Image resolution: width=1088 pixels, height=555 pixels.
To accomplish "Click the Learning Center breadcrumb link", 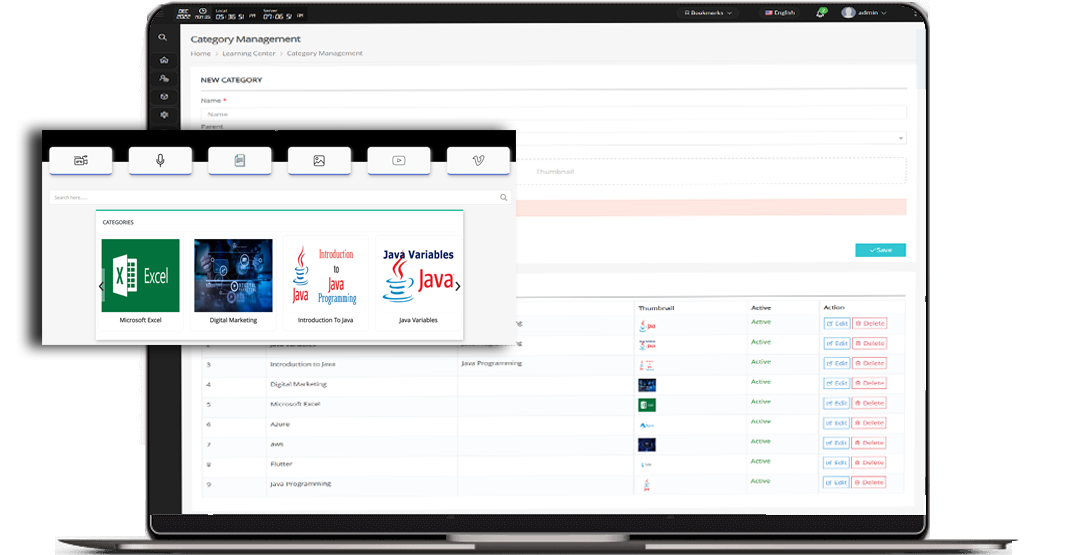I will [250, 53].
